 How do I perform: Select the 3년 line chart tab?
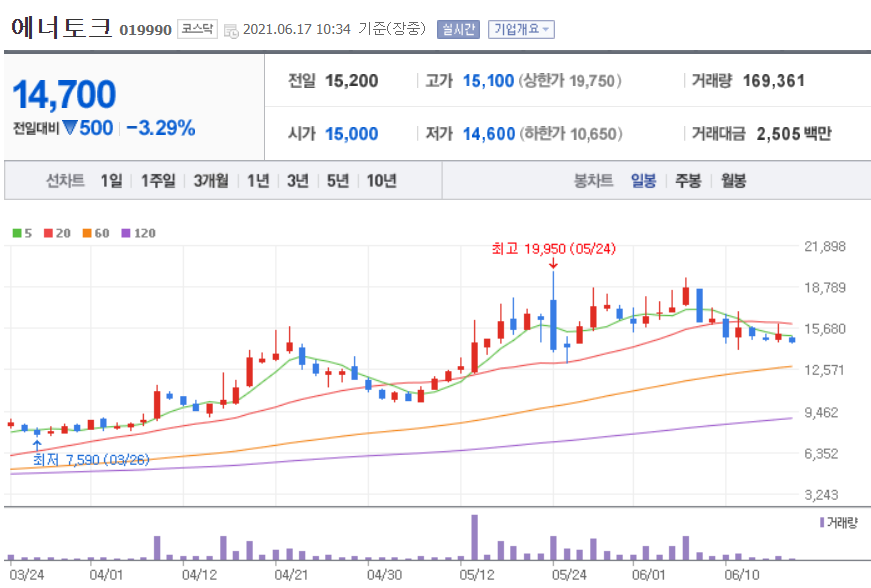(298, 180)
